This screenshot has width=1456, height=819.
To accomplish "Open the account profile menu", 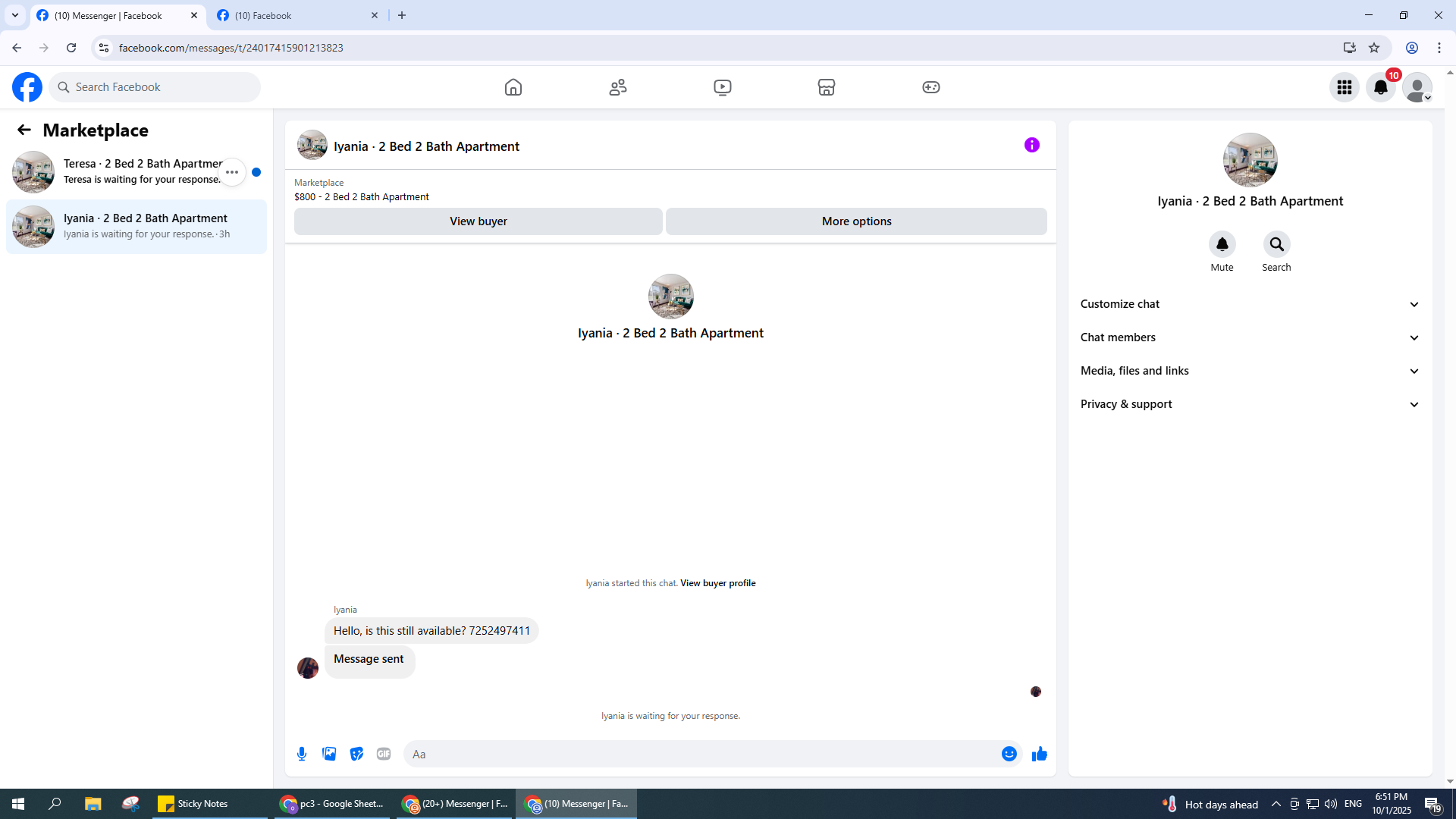I will pos(1417,87).
